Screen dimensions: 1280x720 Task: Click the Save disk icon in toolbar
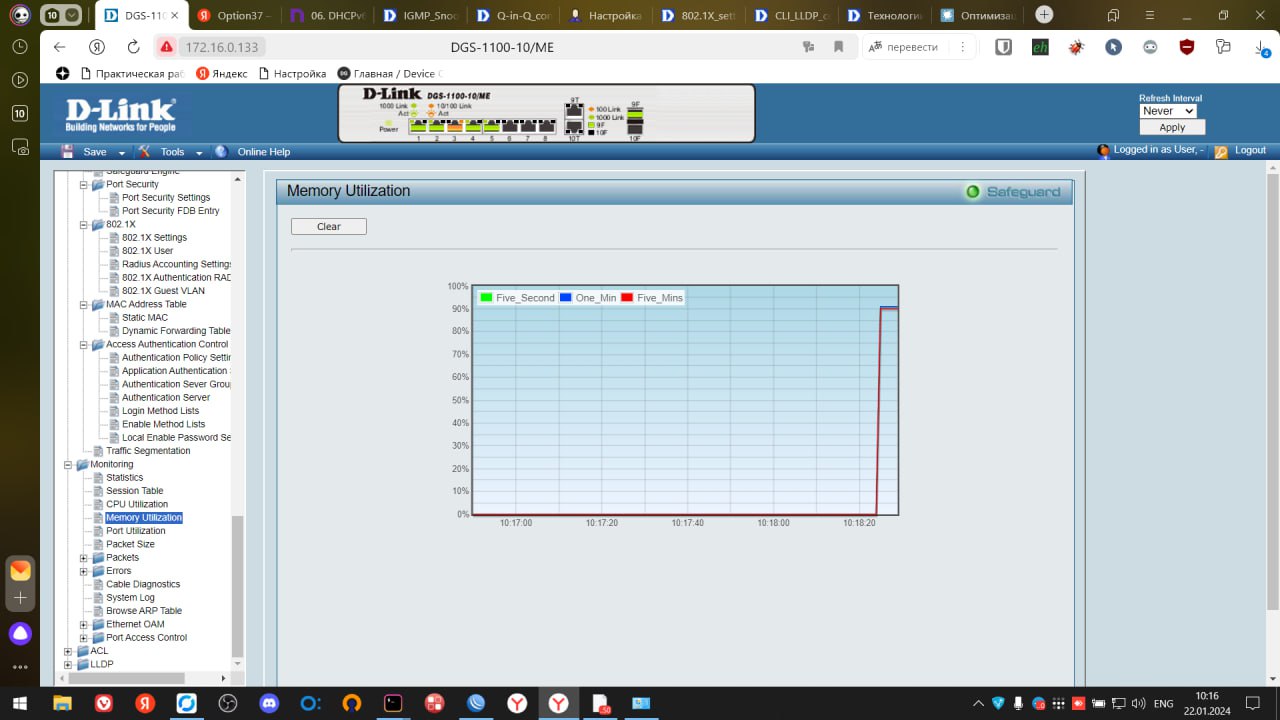(x=67, y=152)
